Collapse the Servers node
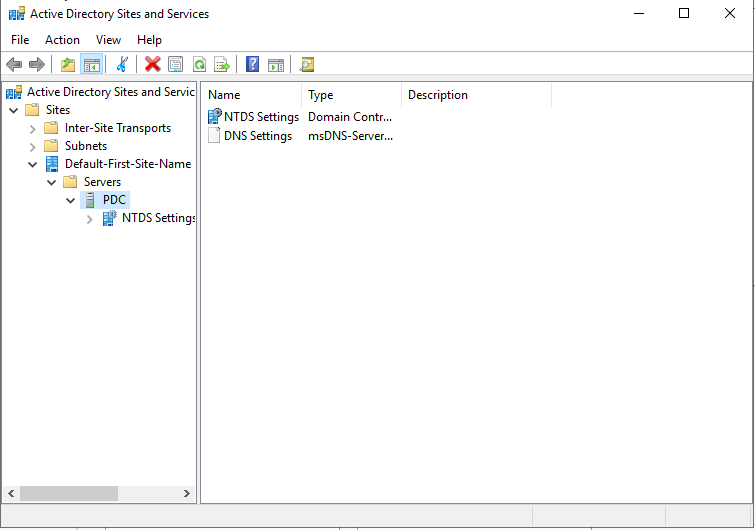This screenshot has height=530, width=755. pos(52,182)
